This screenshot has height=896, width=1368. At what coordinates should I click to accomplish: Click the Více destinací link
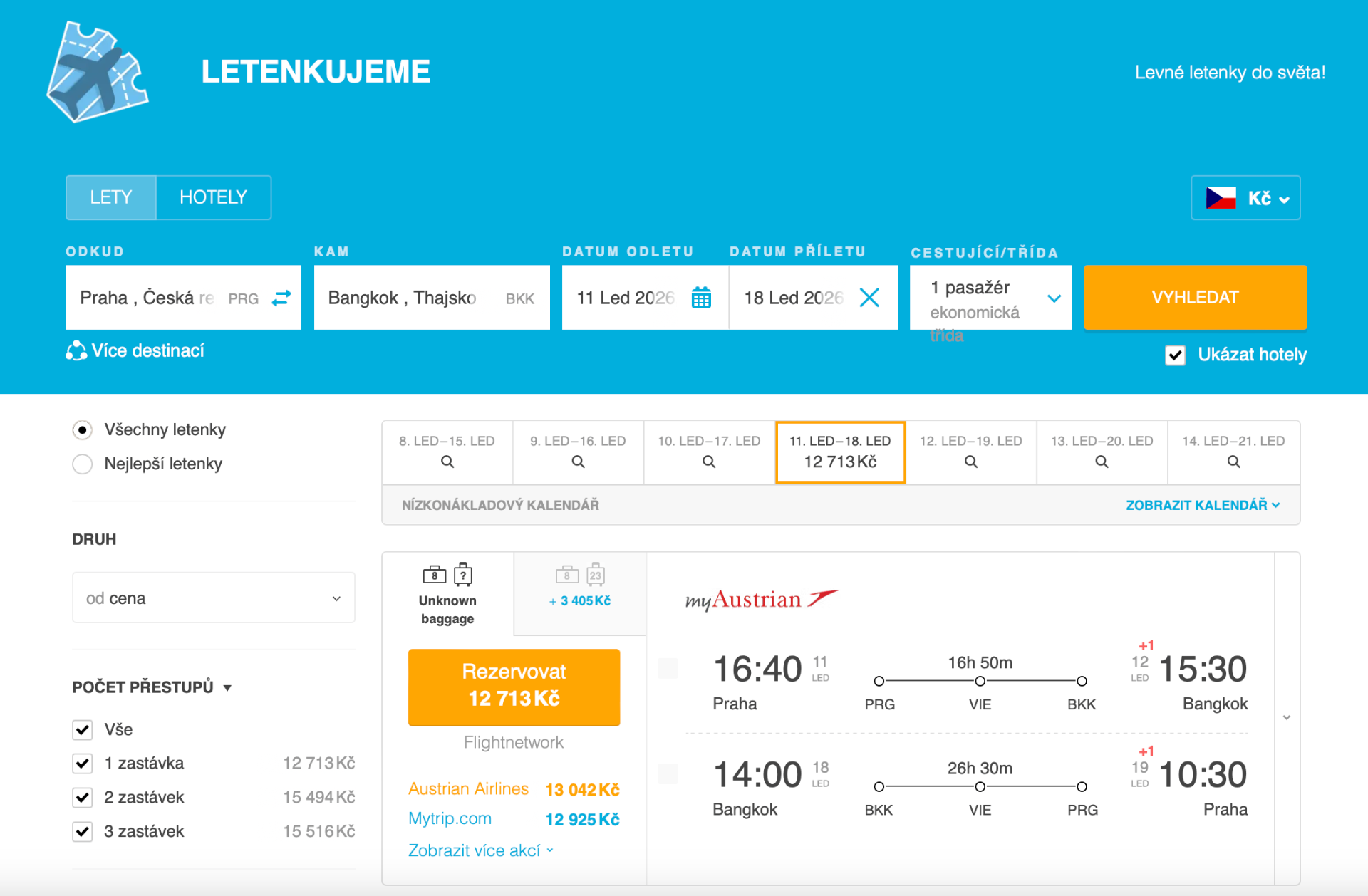[x=147, y=350]
